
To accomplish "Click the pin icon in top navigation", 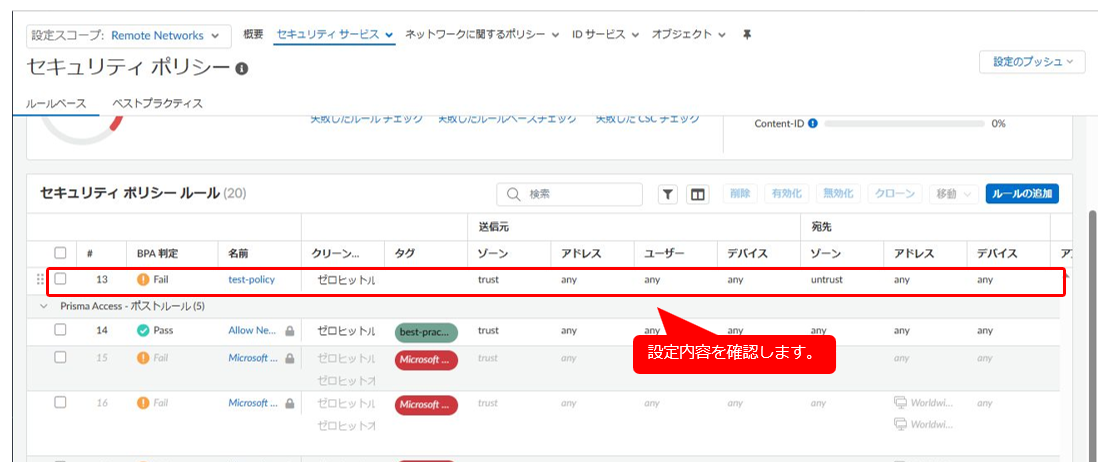I will pos(746,34).
